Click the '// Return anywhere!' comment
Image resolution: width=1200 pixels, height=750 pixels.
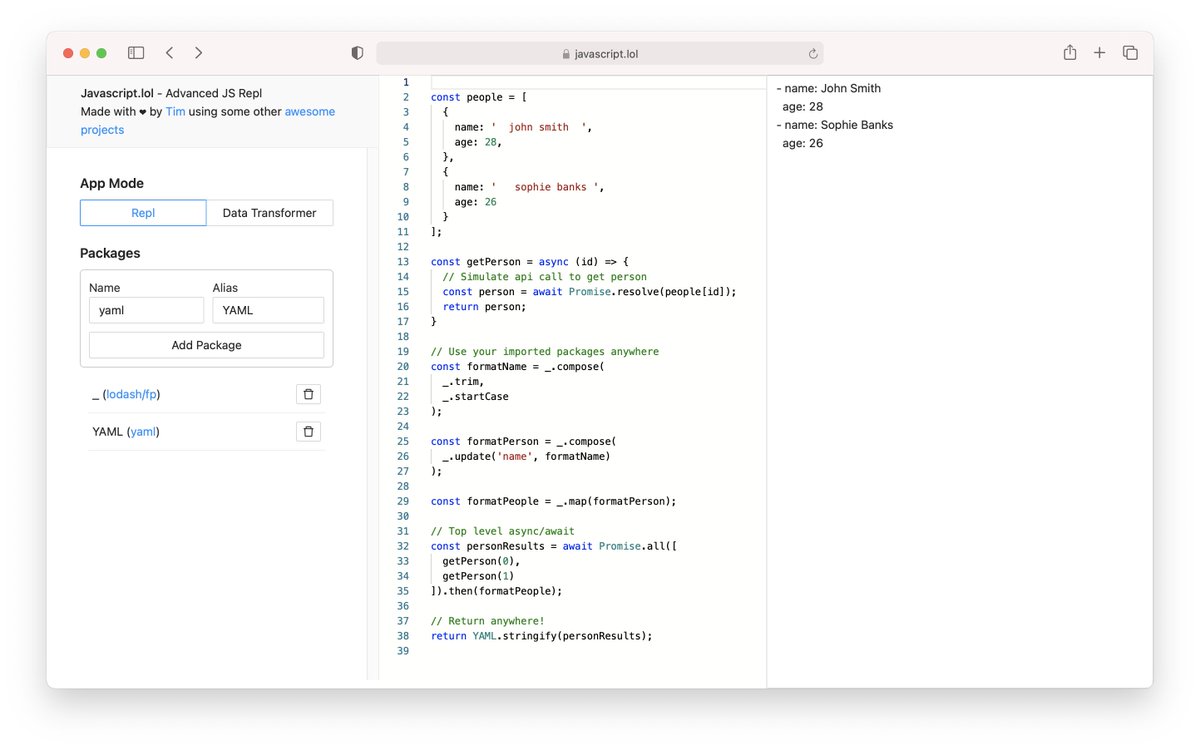(488, 622)
